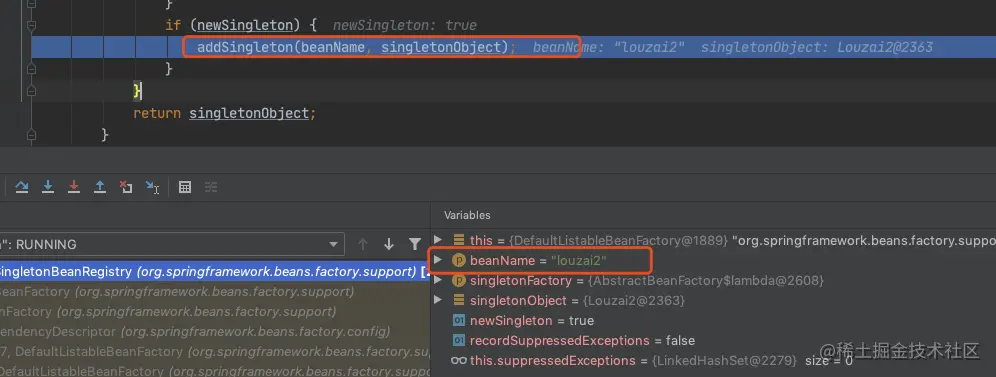Click the object icon beside singletonObject
This screenshot has height=377, width=996.
click(x=459, y=300)
